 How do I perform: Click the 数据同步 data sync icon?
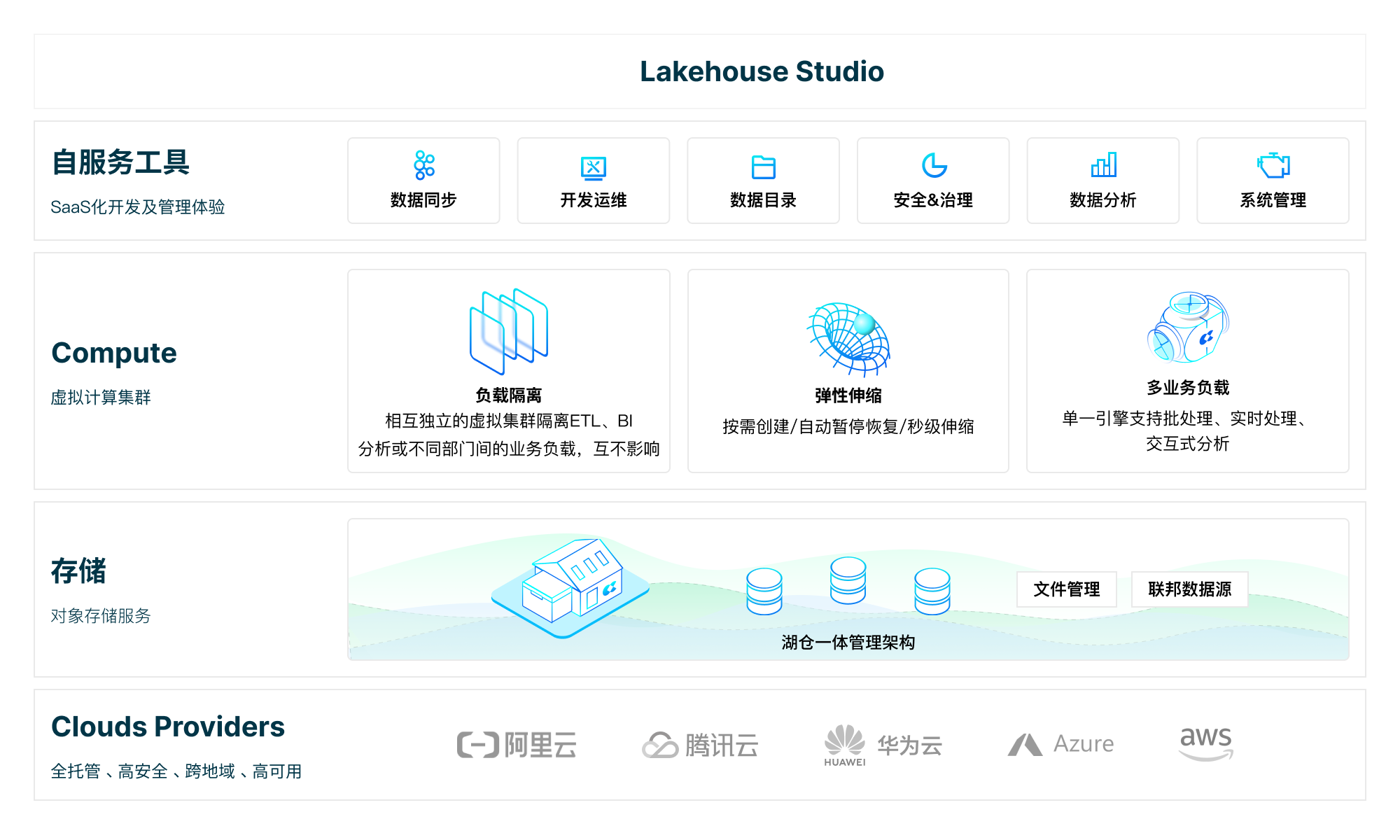[423, 166]
